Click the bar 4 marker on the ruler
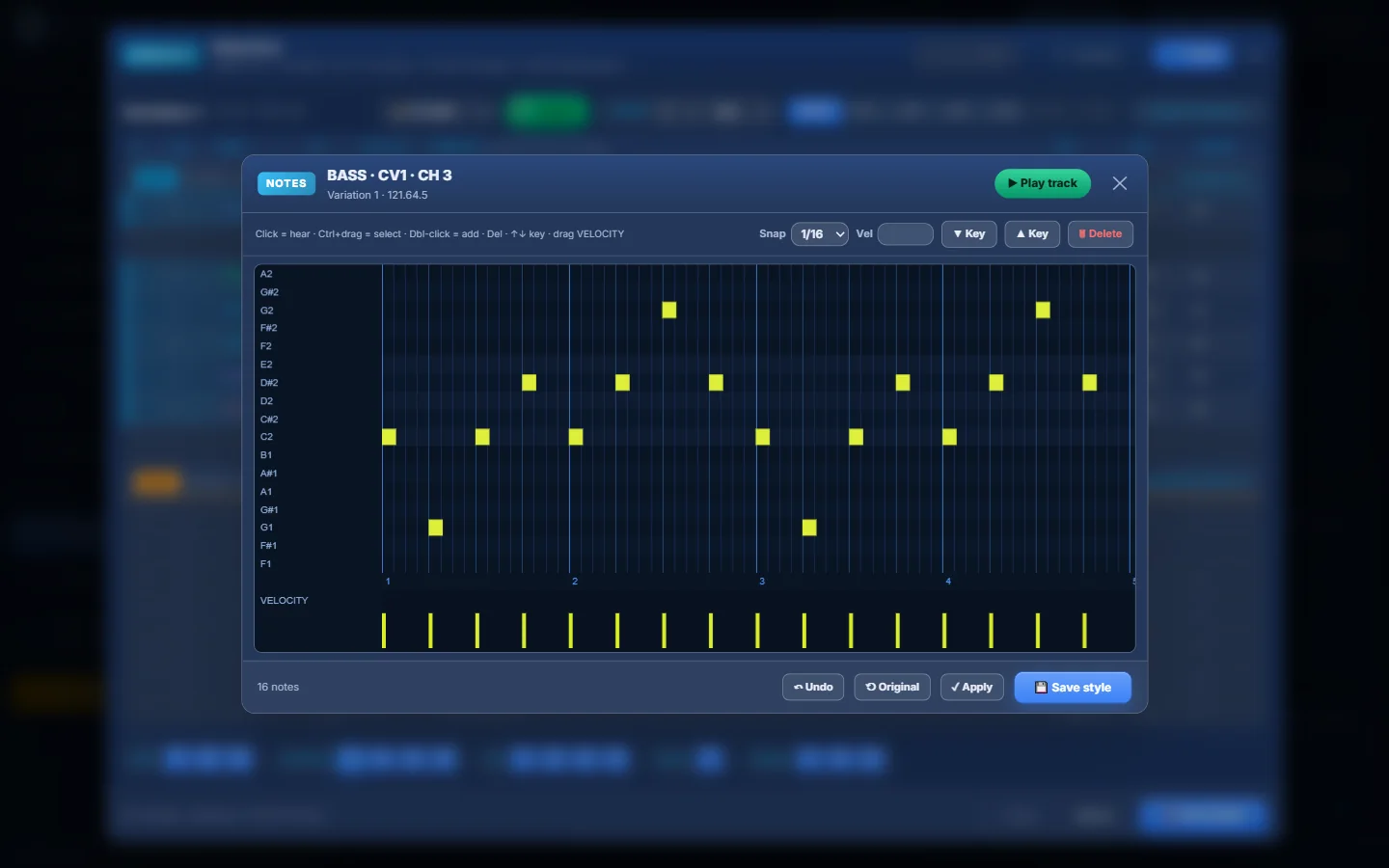Image resolution: width=1389 pixels, height=868 pixels. point(948,582)
